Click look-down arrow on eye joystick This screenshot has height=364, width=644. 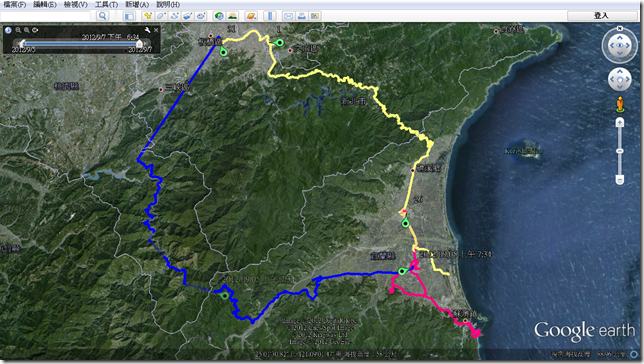pos(620,53)
